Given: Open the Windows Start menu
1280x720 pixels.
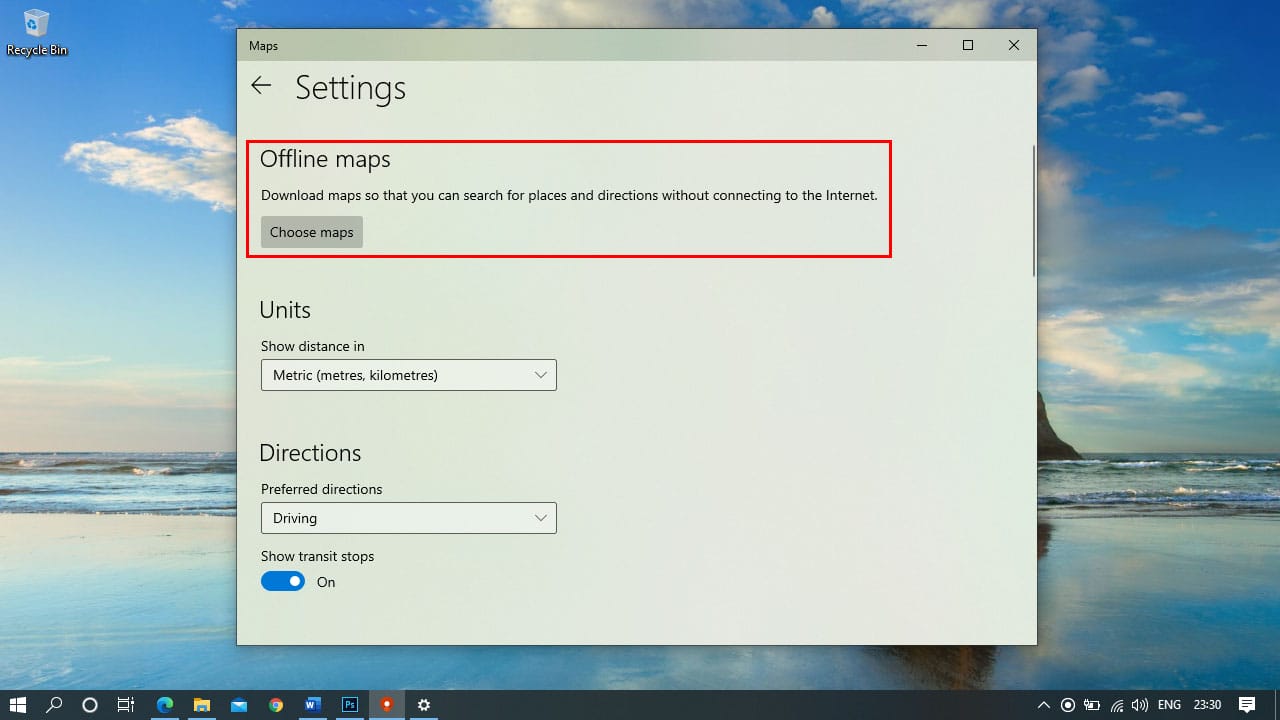Looking at the screenshot, I should coord(17,705).
